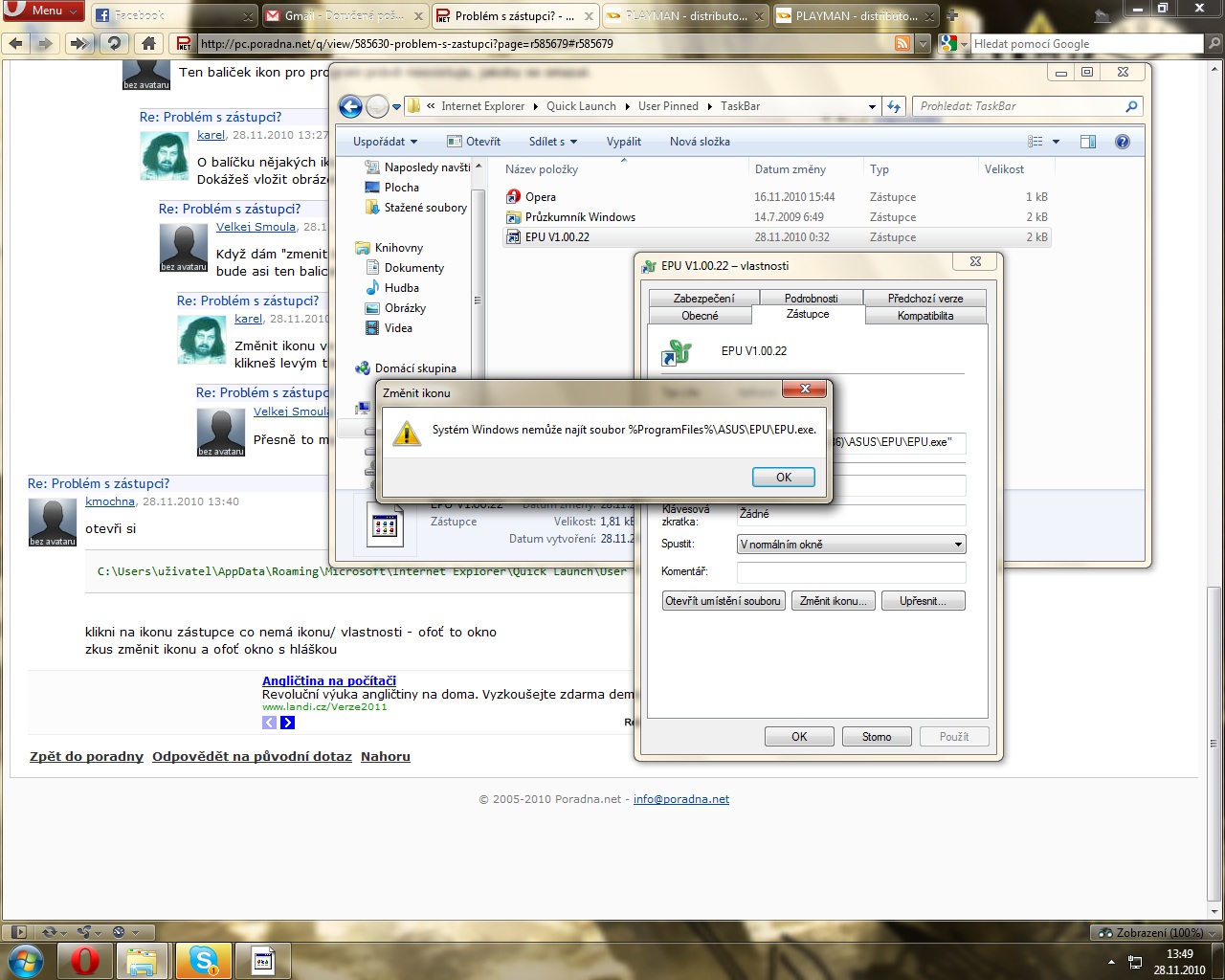
Task: Go to Opera home page
Action: click(x=147, y=43)
